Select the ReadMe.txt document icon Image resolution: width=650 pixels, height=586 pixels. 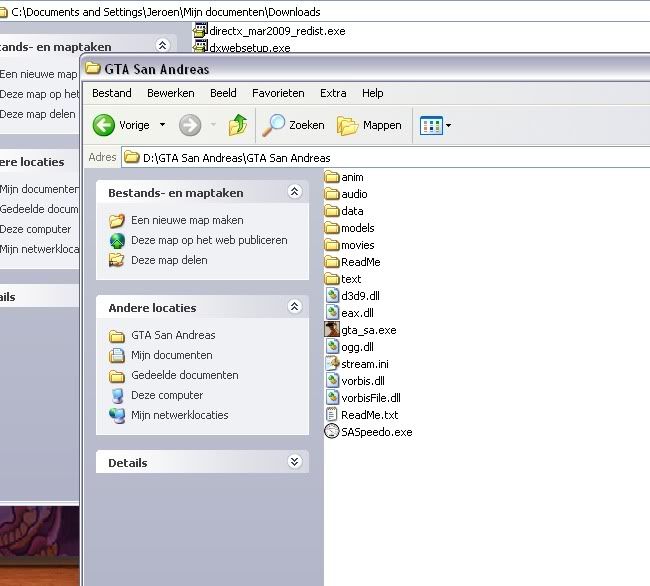331,414
